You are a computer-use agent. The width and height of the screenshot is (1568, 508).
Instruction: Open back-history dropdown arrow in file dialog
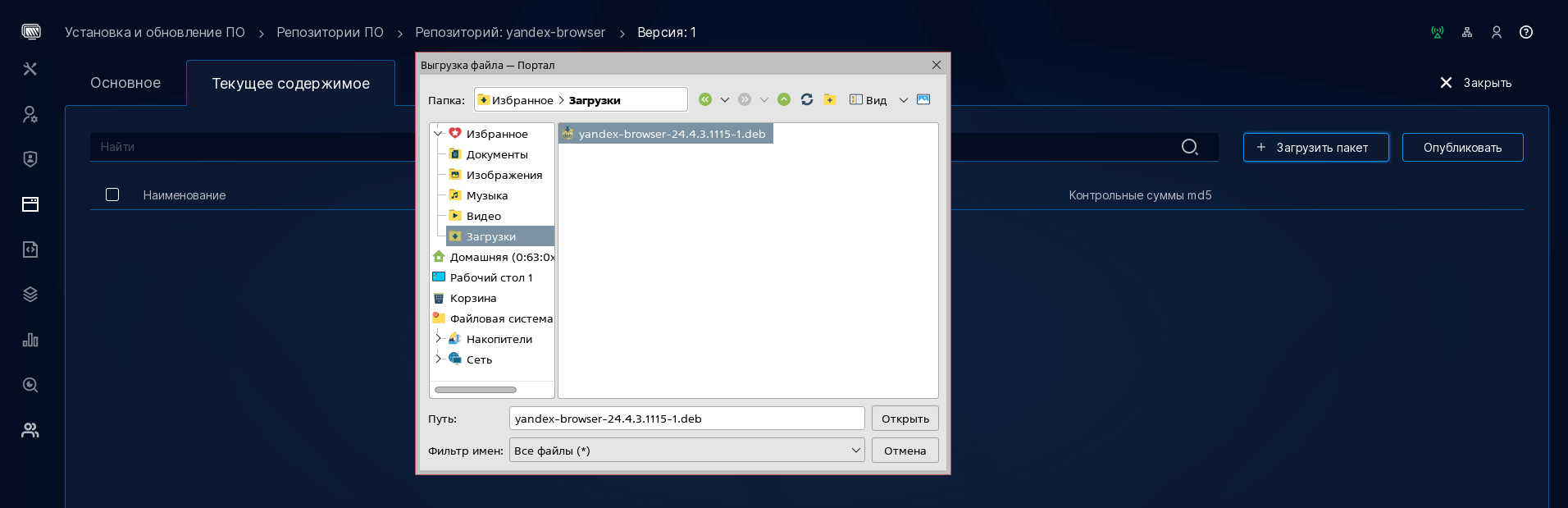coord(725,99)
